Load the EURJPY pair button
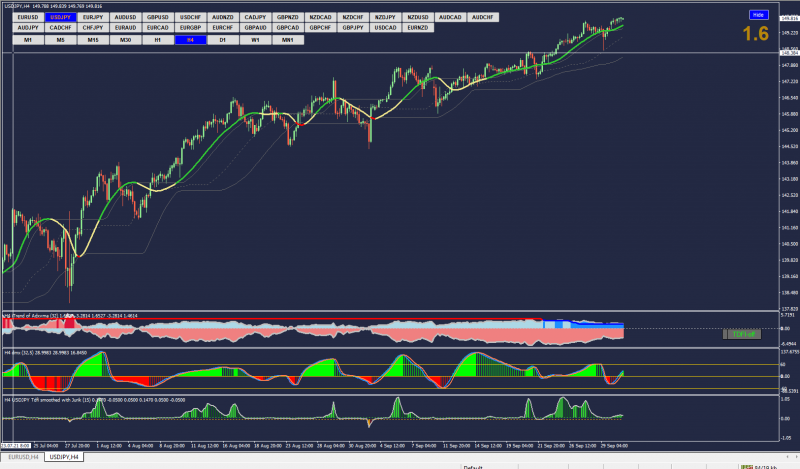 pyautogui.click(x=93, y=17)
